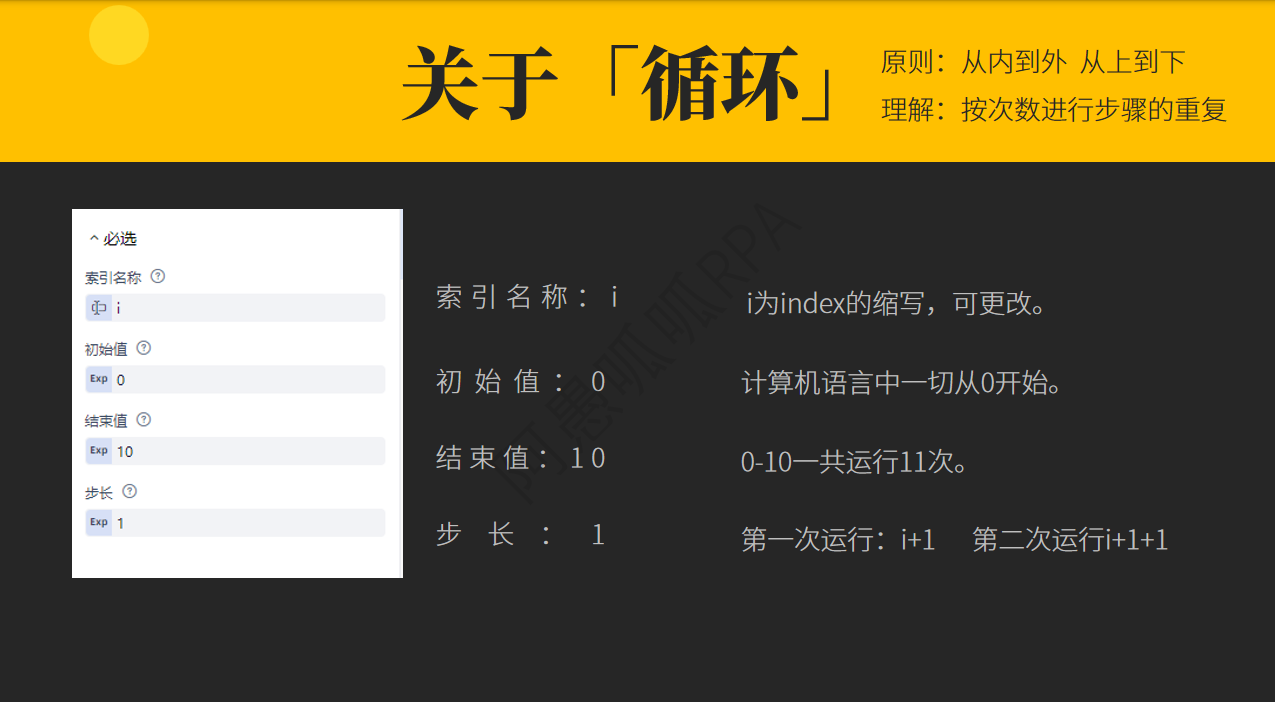The image size is (1275, 702).
Task: Open help icon next to 初始值
Action: tap(143, 348)
